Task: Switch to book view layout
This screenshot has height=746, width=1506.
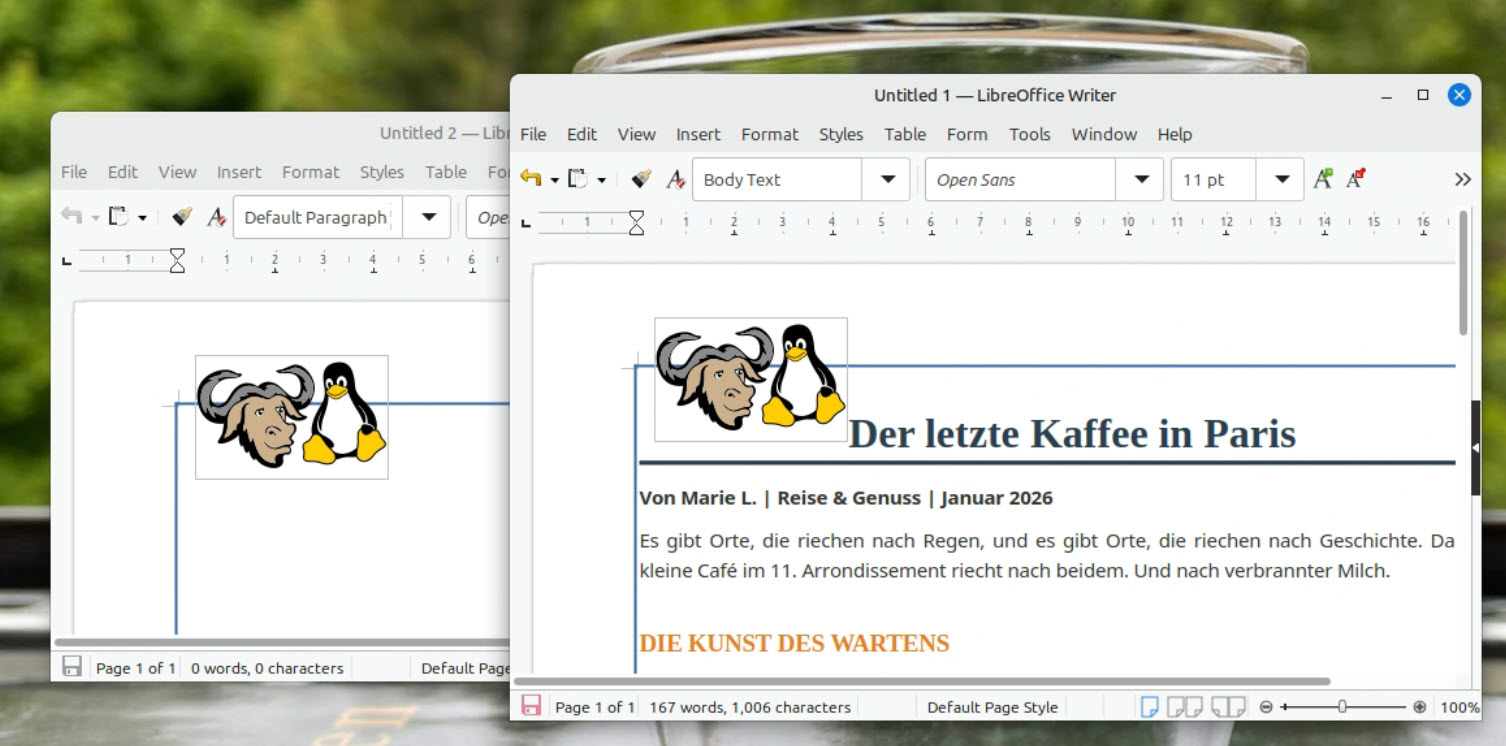Action: (x=1228, y=707)
